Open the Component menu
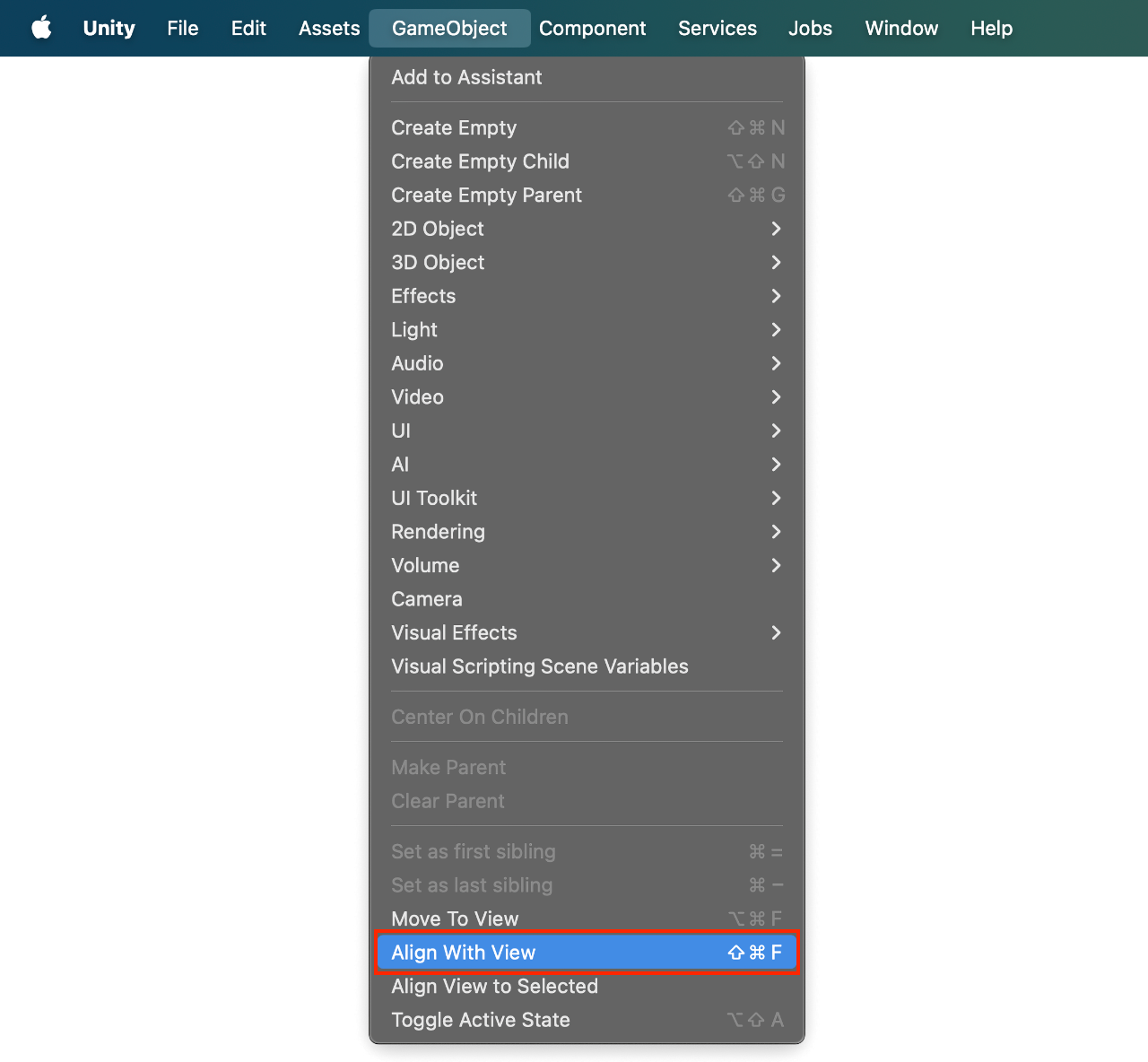 click(592, 28)
